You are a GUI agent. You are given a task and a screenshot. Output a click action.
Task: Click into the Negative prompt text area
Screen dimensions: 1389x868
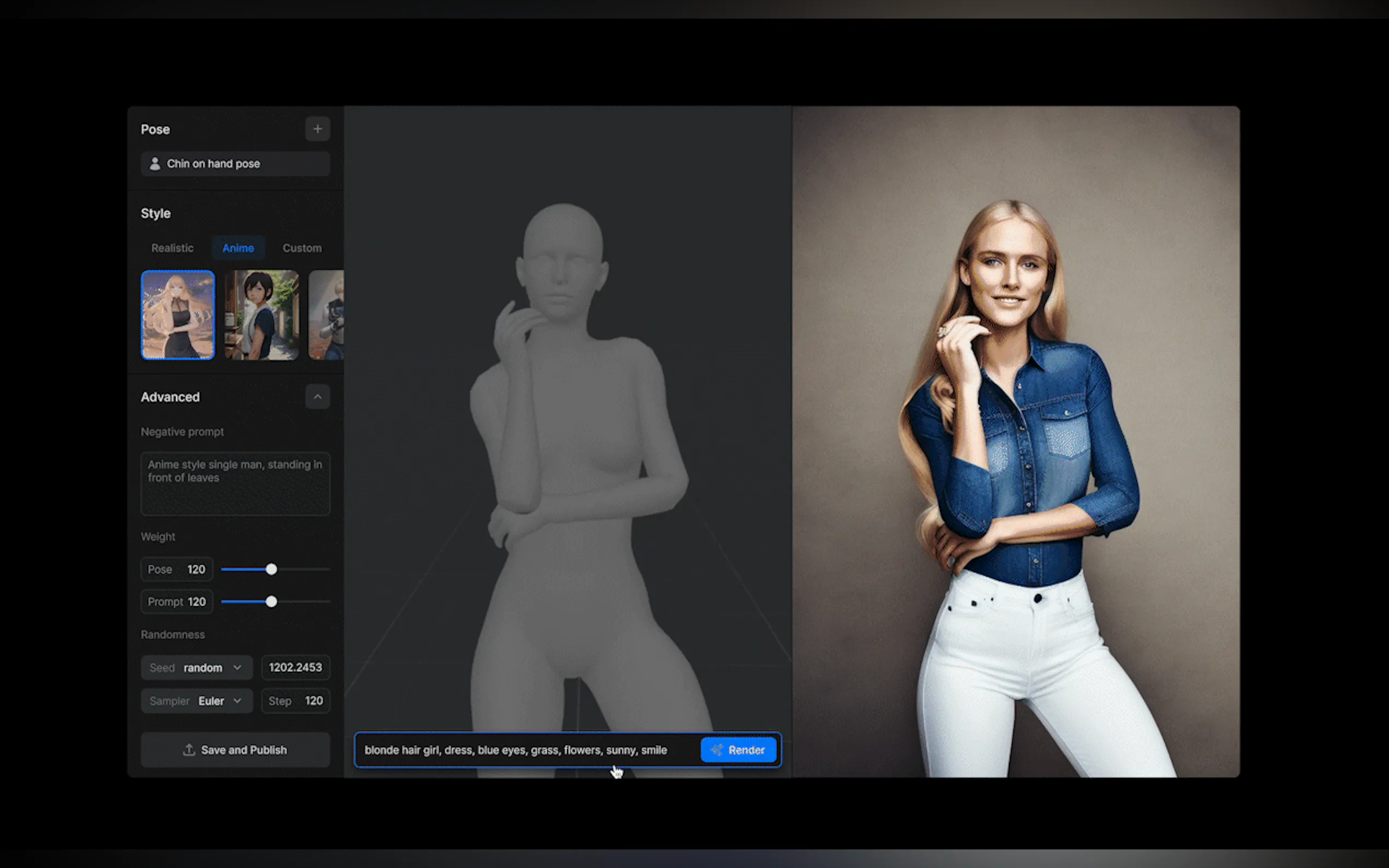pos(236,483)
